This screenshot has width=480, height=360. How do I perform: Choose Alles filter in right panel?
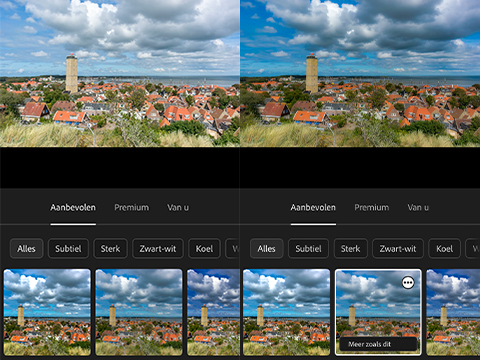tap(266, 249)
